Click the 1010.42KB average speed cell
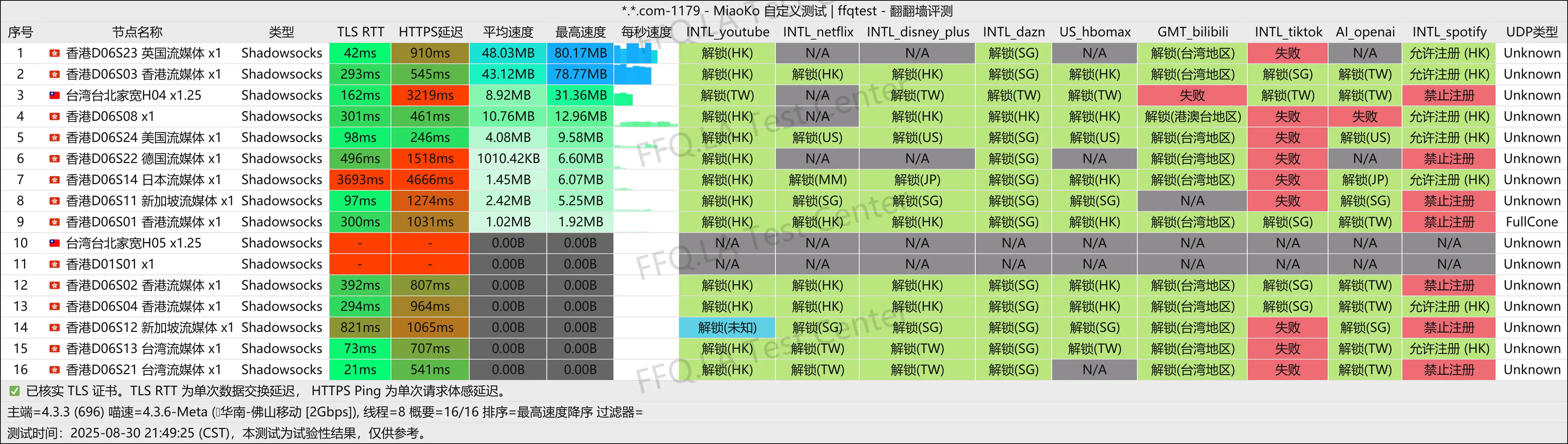The width and height of the screenshot is (1568, 444). point(507,159)
